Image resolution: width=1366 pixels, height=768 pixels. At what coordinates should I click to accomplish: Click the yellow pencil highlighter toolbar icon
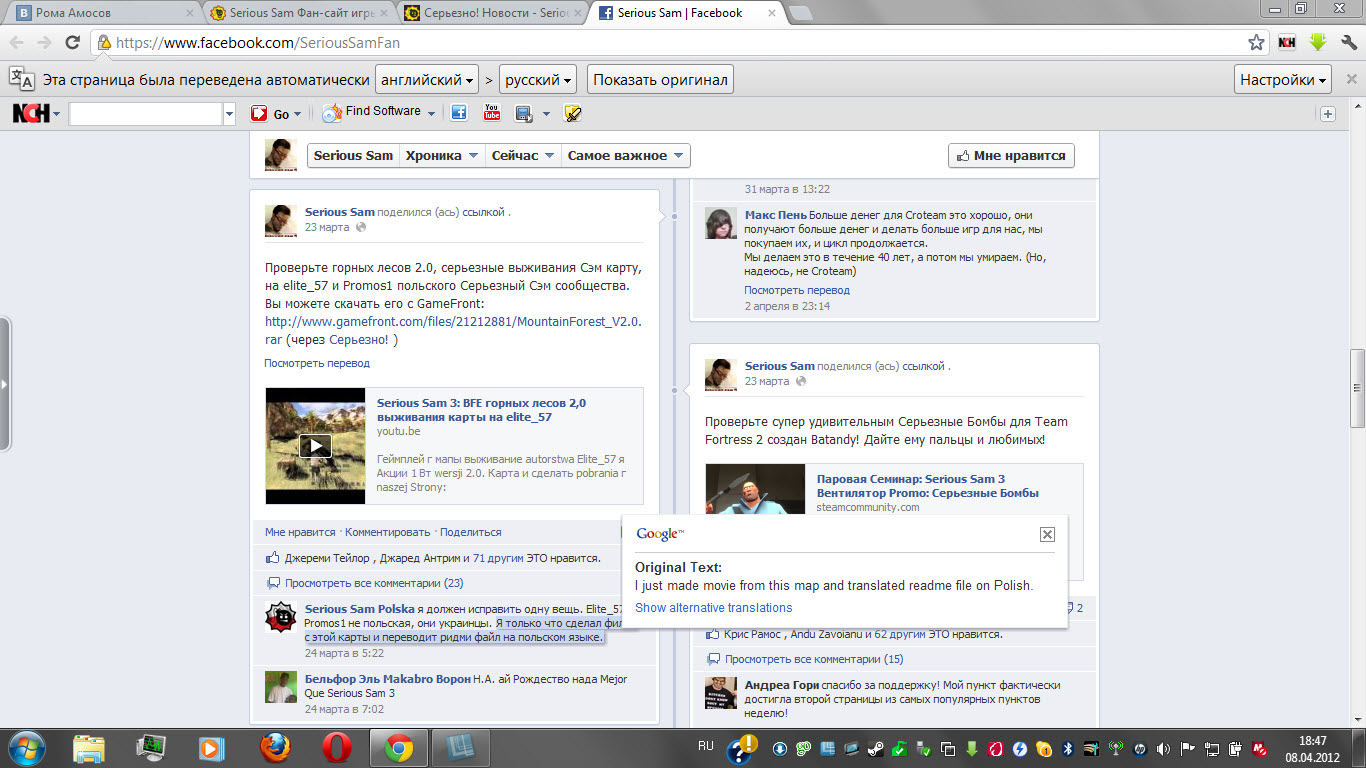coord(573,113)
